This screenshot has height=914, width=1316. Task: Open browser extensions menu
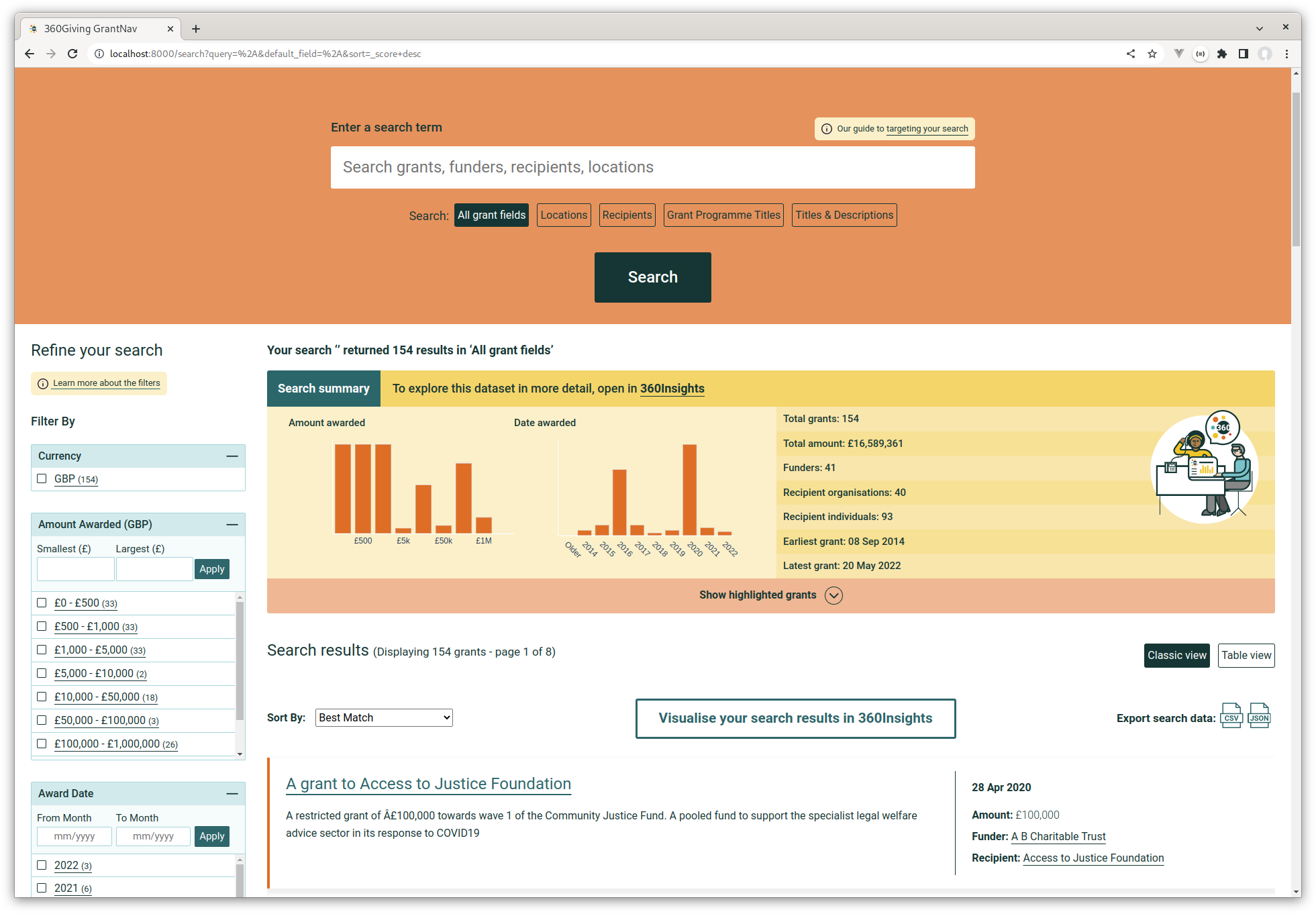click(x=1222, y=54)
